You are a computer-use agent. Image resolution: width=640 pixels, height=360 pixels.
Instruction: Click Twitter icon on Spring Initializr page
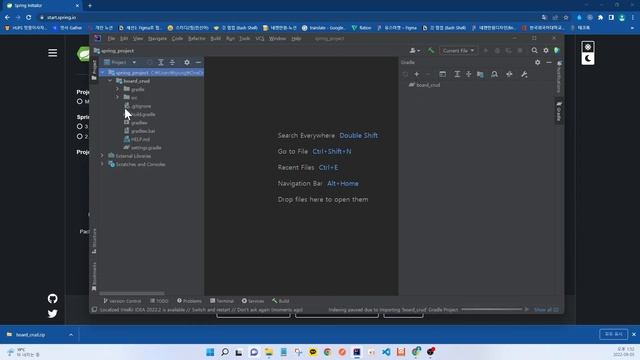tap(52, 314)
